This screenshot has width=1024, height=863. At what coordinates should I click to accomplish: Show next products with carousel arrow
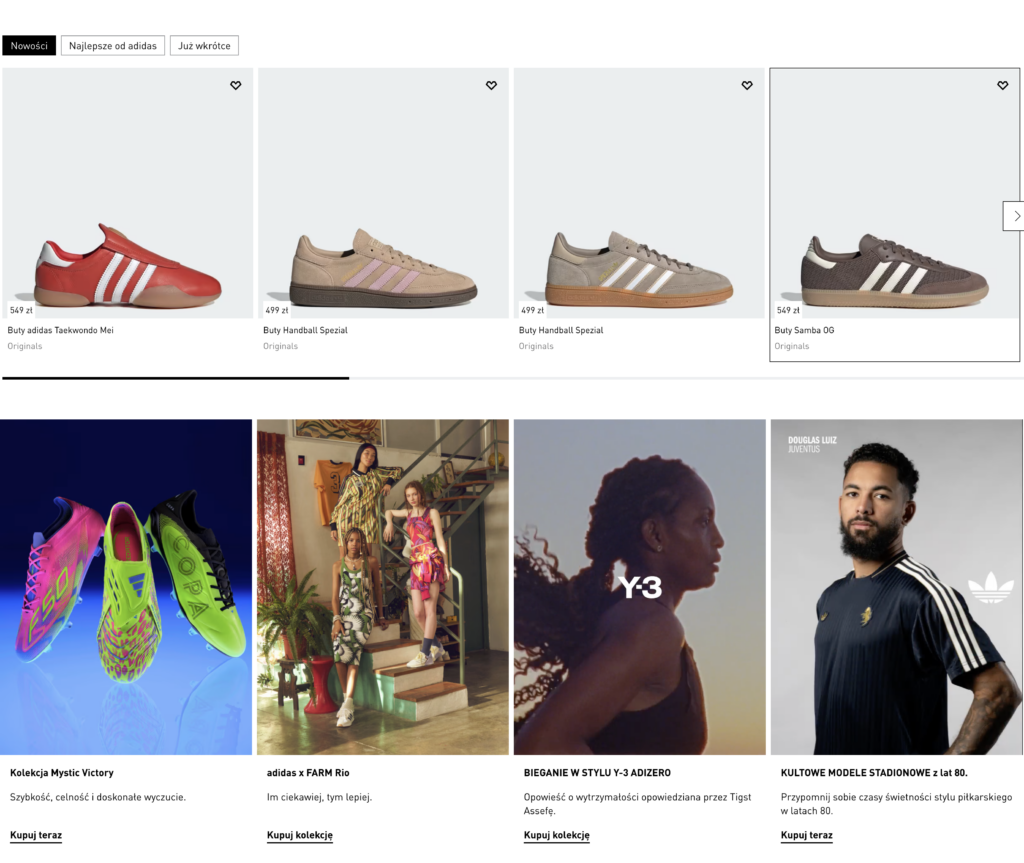point(1015,216)
